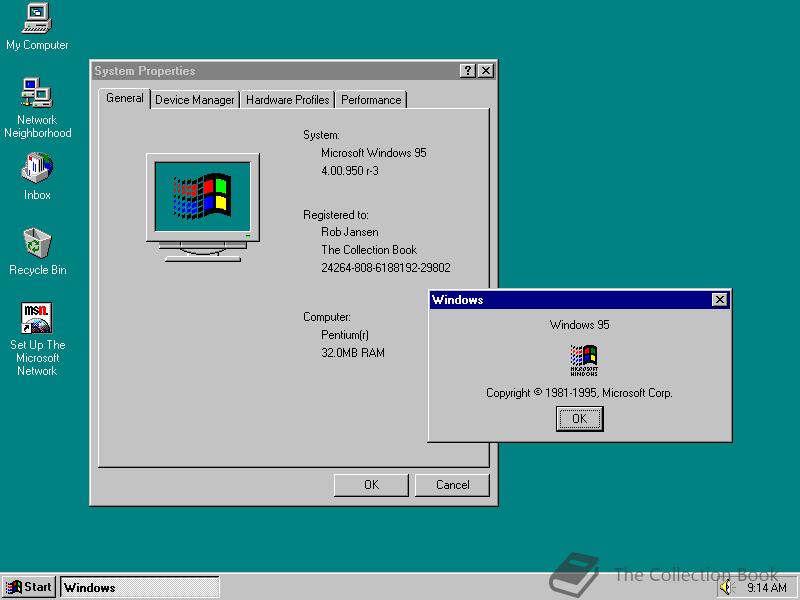Viewport: 800px width, 600px height.
Task: Close the System Properties window
Action: click(x=486, y=71)
